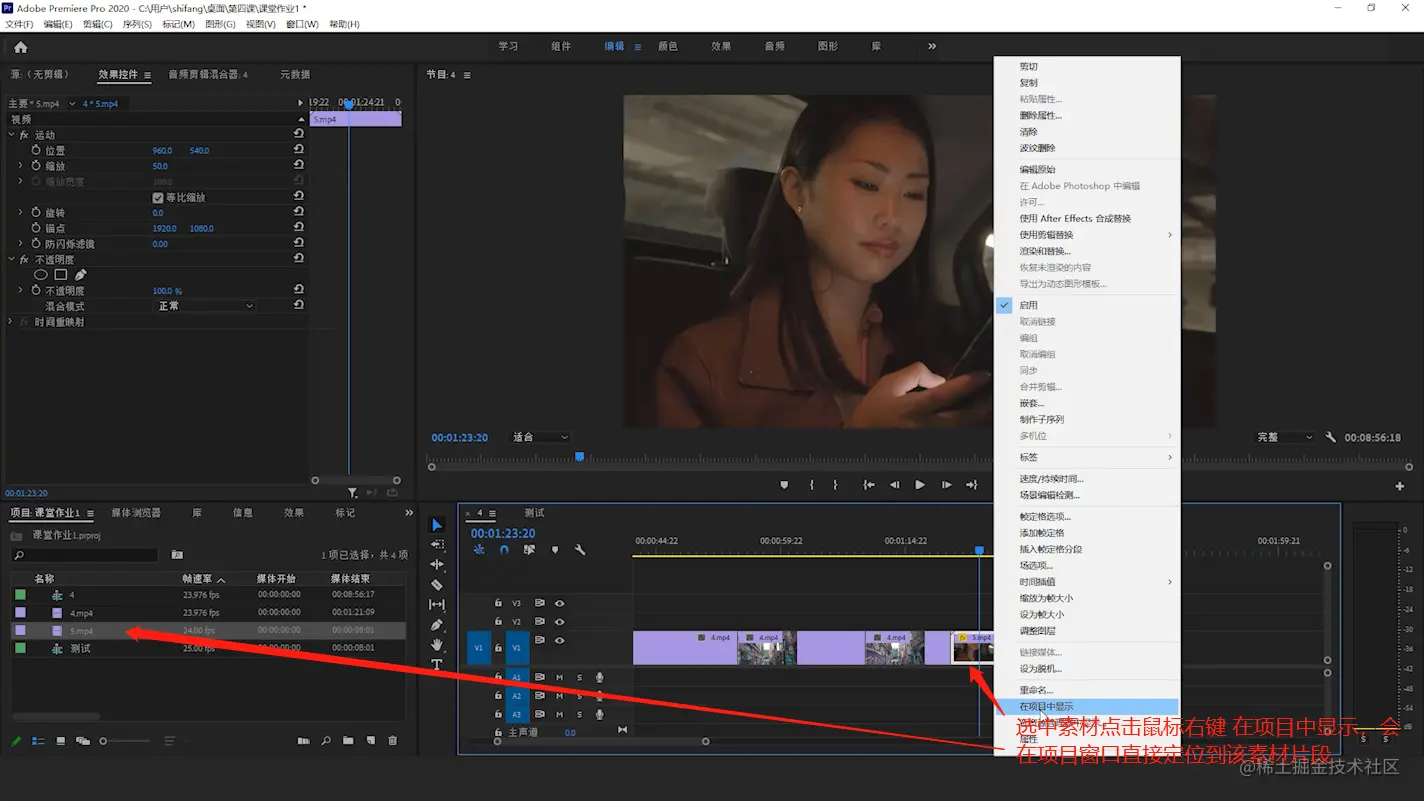Open the Sequence (序列) menu
This screenshot has width=1424, height=801.
[137, 24]
